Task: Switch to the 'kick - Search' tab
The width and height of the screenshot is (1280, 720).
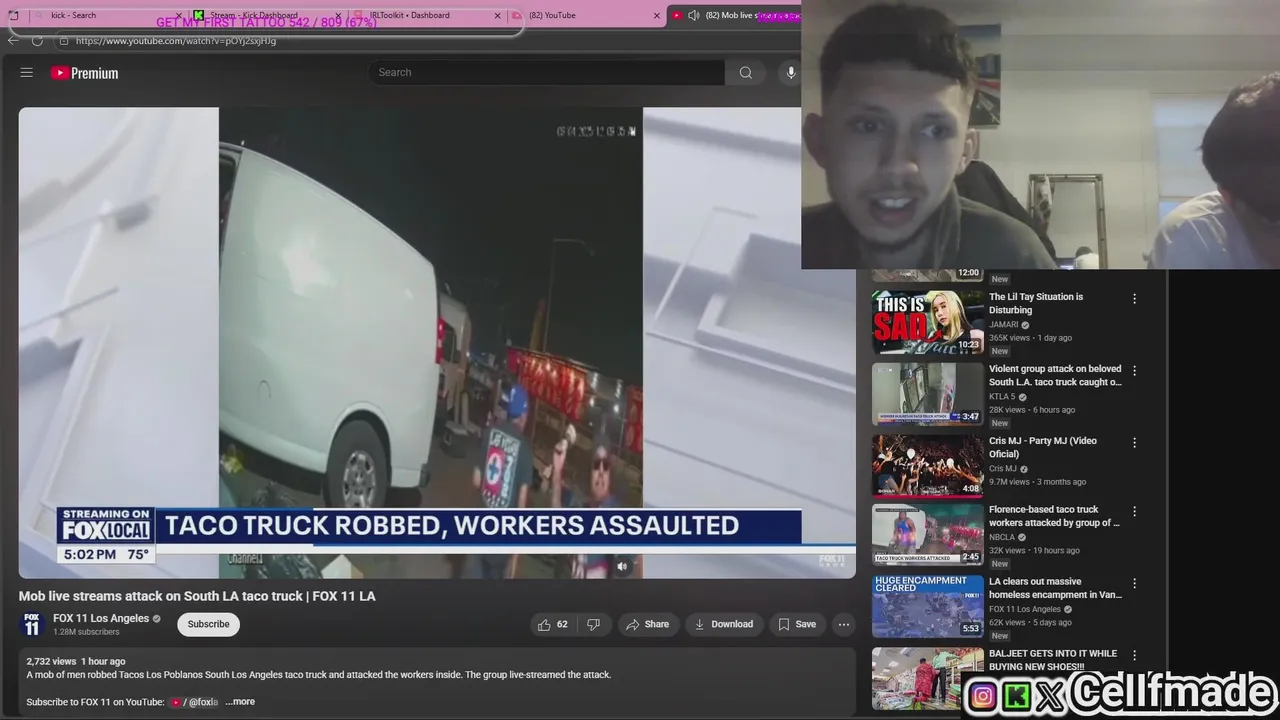Action: pos(106,15)
